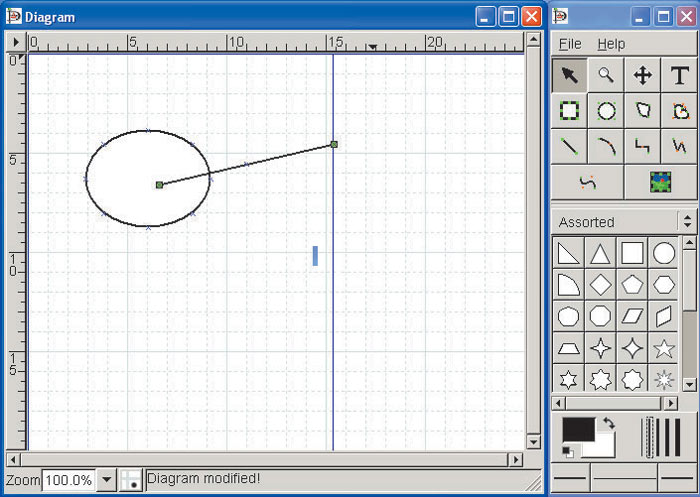The width and height of the screenshot is (700, 497).
Task: Click the middle line style button
Action: pos(624,478)
